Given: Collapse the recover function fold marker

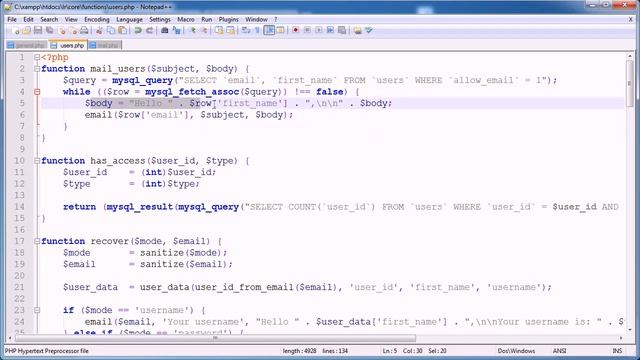Looking at the screenshot, I should coord(37,241).
